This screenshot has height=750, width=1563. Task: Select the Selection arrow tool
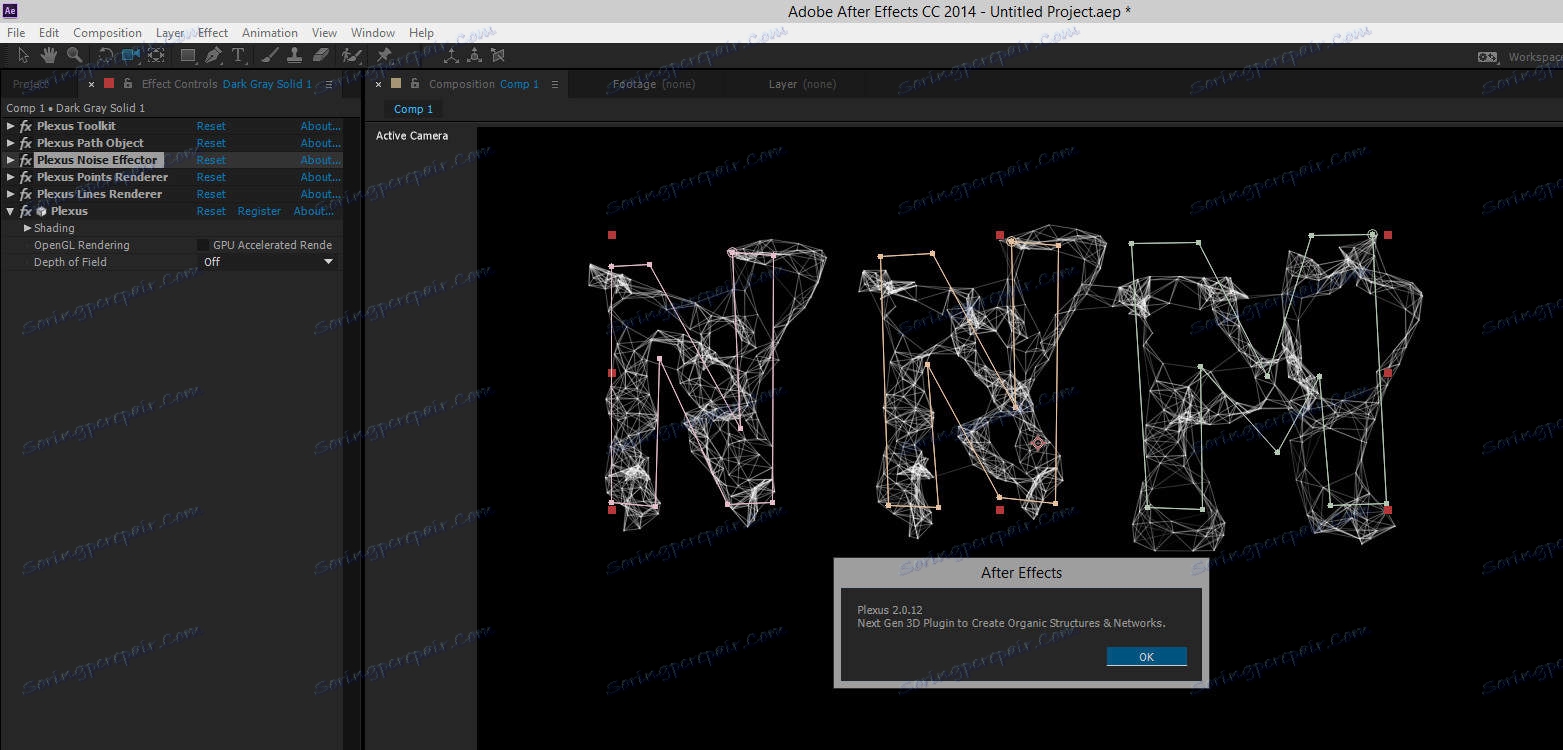[x=23, y=56]
